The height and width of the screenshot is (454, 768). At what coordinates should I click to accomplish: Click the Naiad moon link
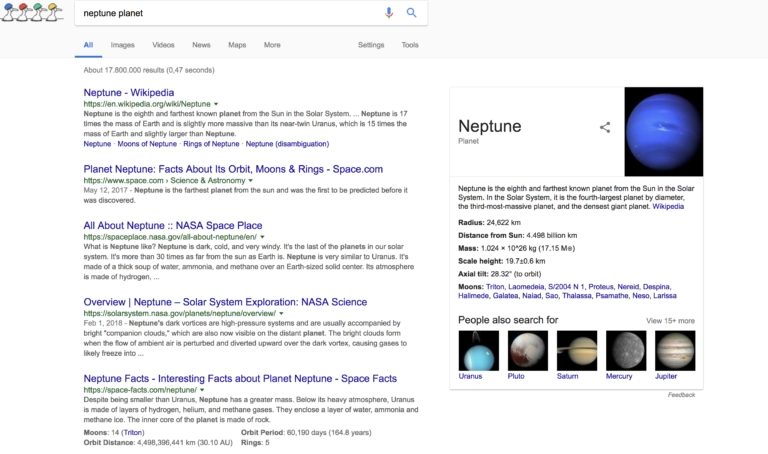tap(531, 296)
